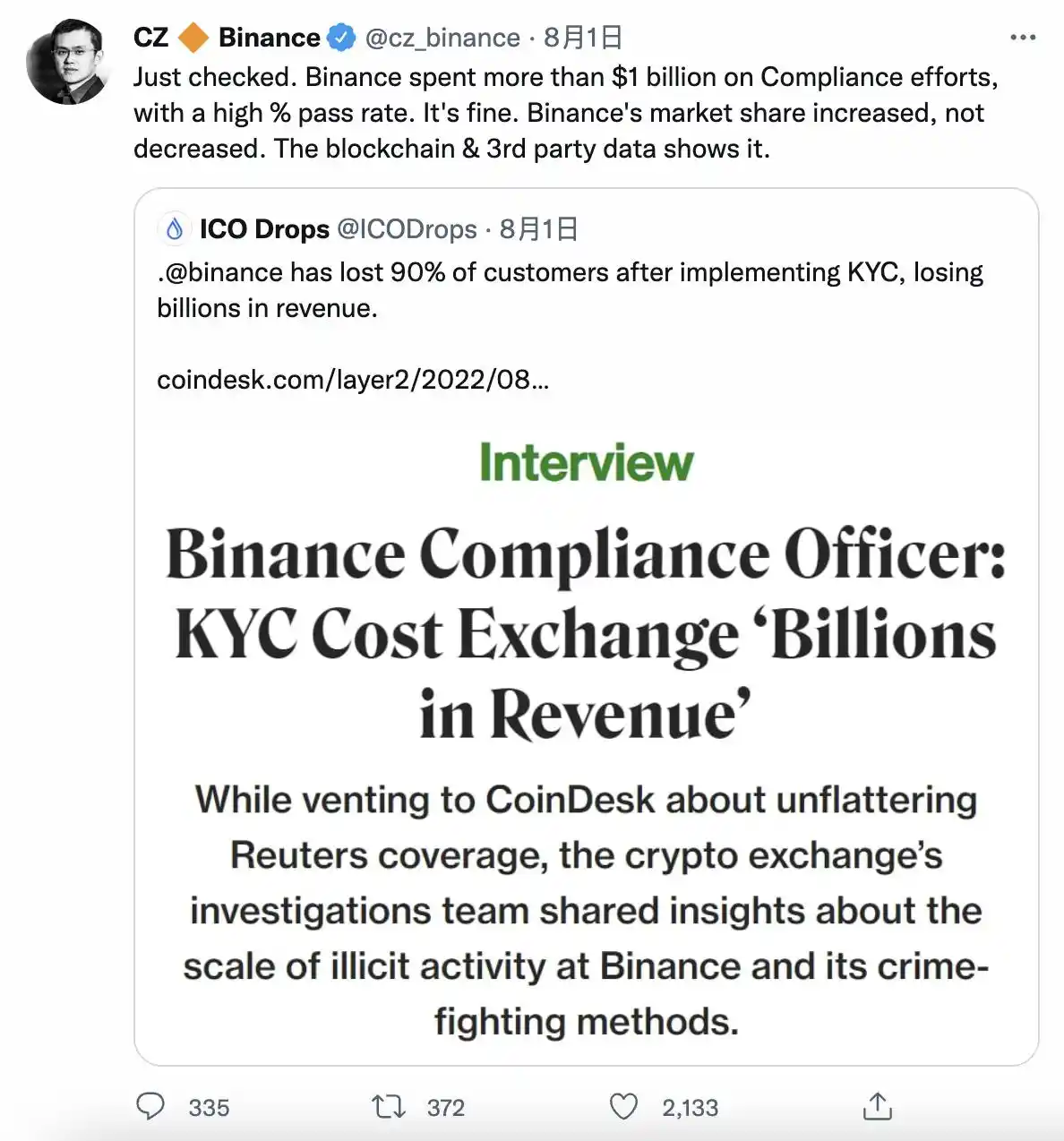
Task: Open the three-dot more options menu
Action: pos(1022,38)
